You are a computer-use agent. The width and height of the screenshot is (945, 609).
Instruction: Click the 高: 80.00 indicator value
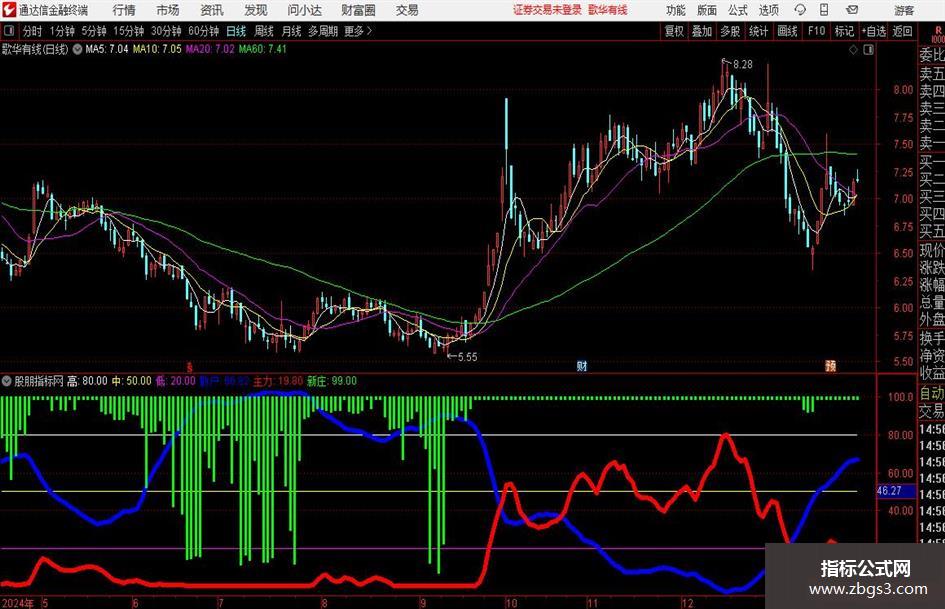87,381
